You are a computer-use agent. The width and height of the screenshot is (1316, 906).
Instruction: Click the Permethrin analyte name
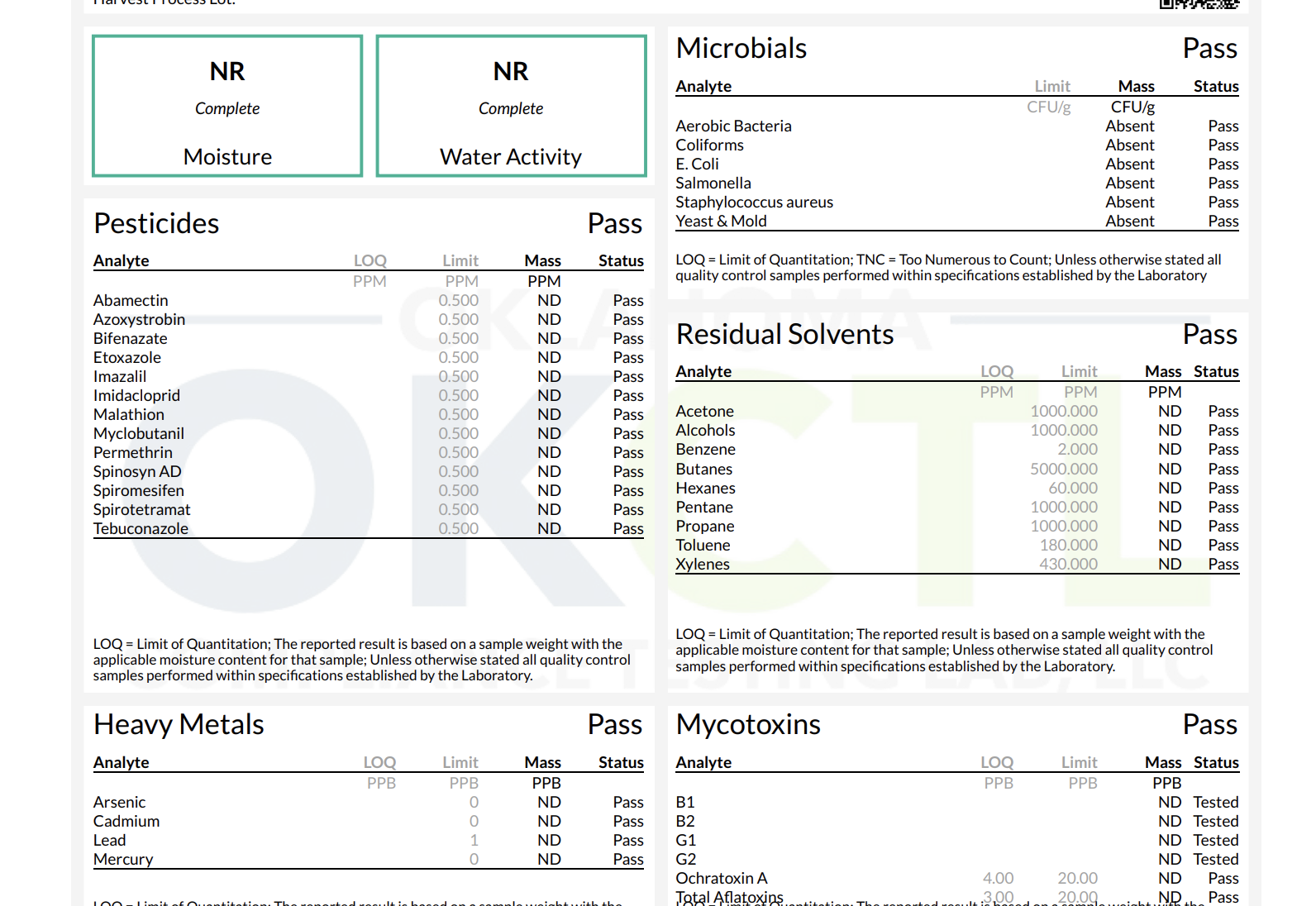click(132, 452)
